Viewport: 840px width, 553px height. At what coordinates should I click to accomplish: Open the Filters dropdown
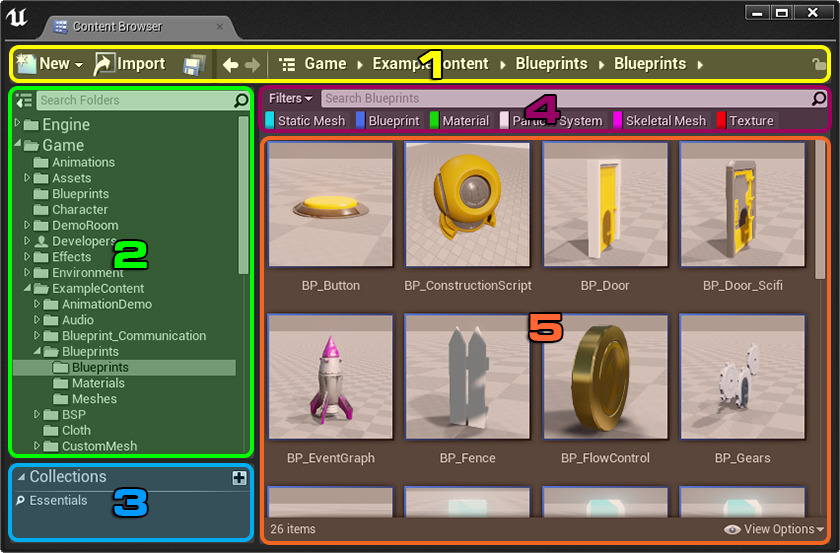click(x=290, y=98)
